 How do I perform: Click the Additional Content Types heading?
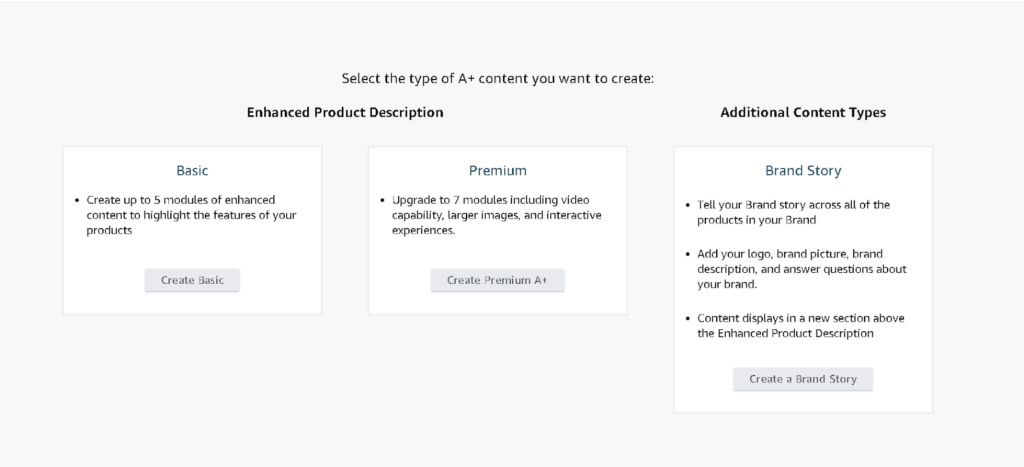coord(802,113)
